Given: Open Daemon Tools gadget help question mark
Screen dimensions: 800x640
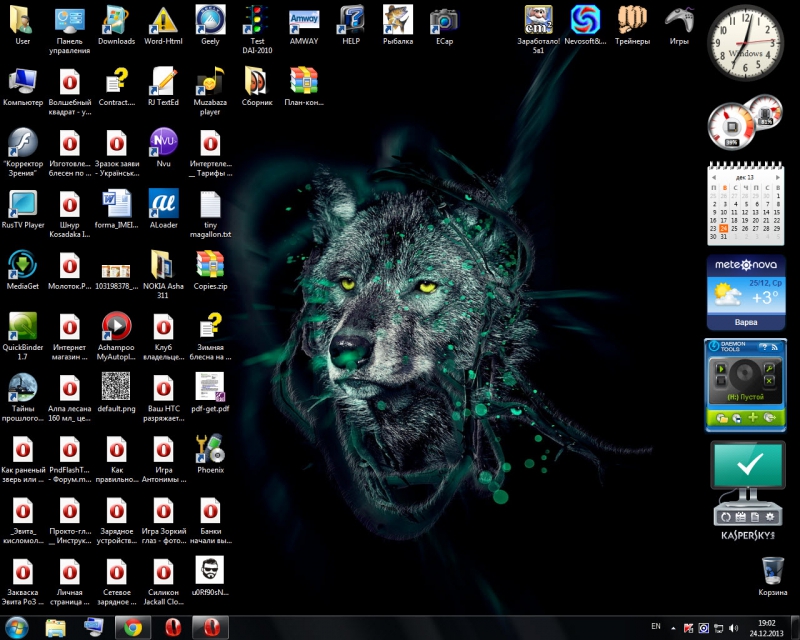Looking at the screenshot, I should pos(764,347).
